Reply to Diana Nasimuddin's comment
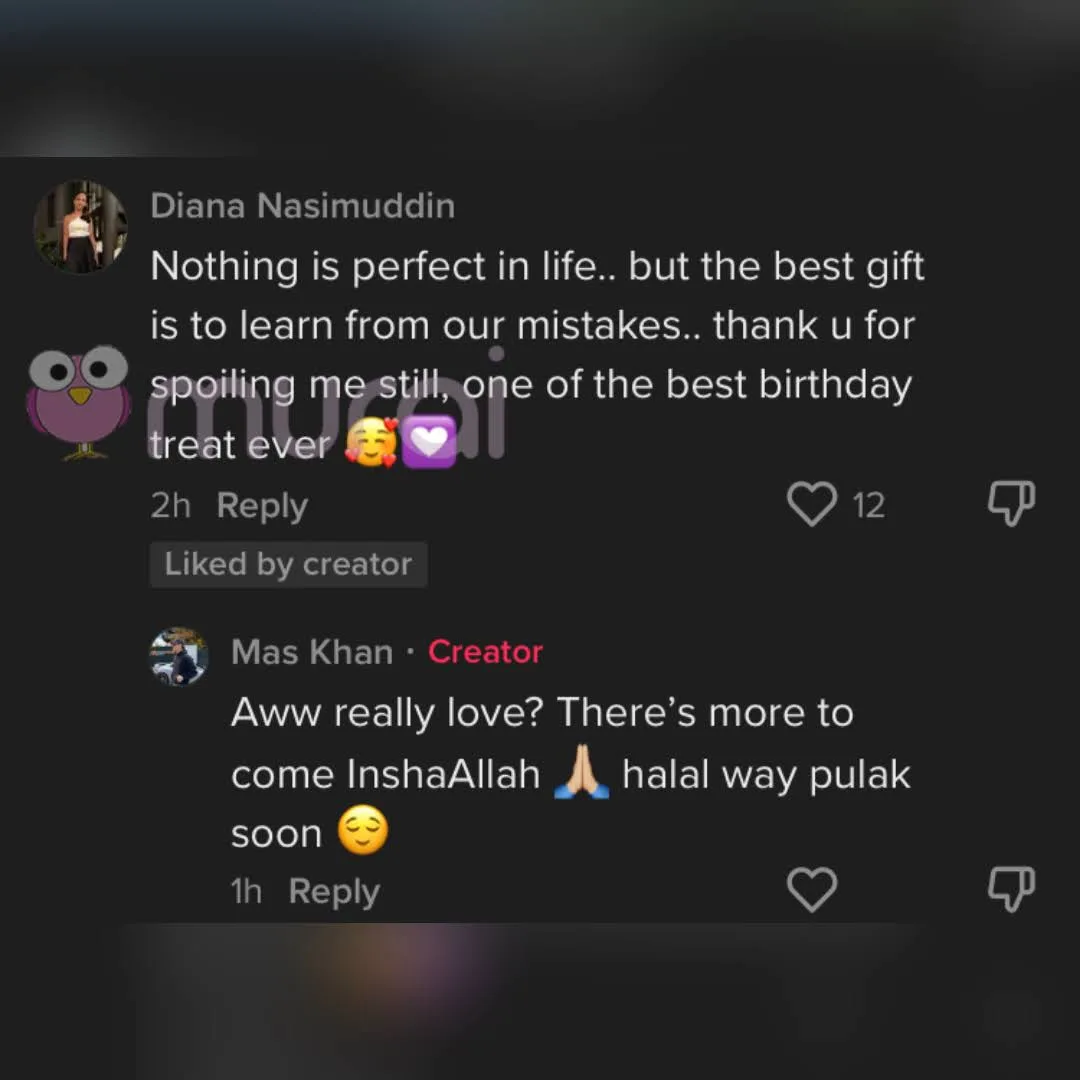 pos(262,506)
